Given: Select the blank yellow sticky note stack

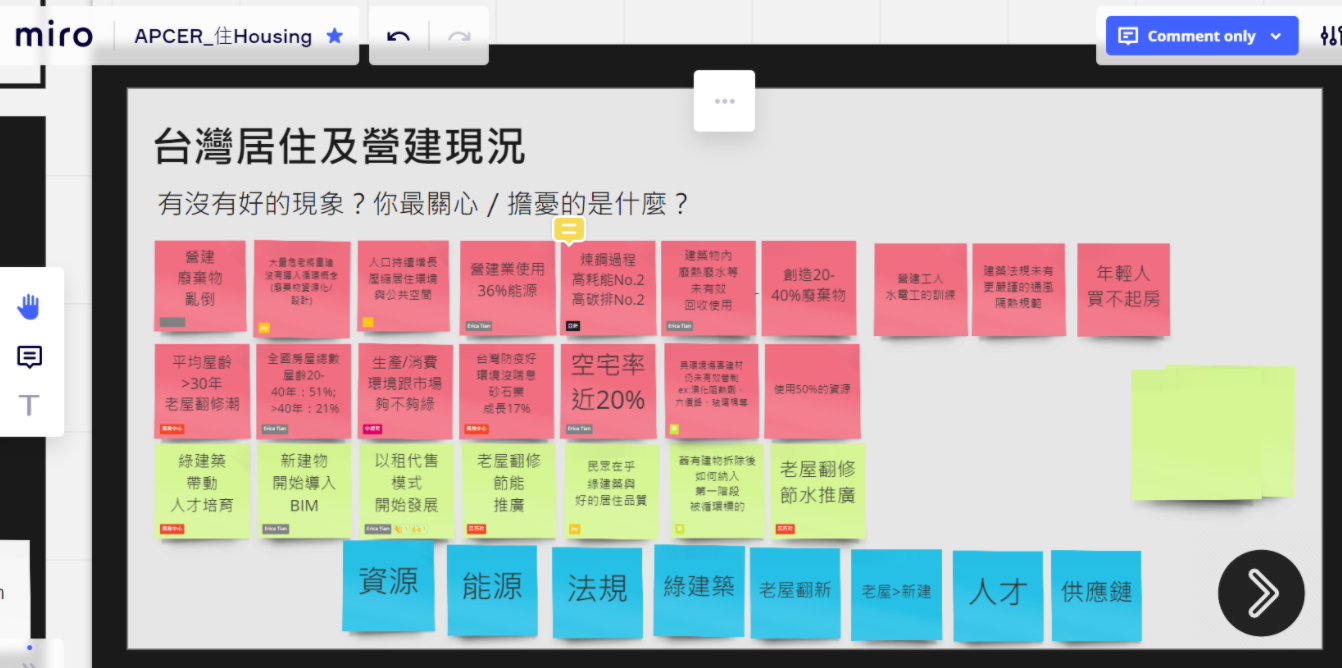Looking at the screenshot, I should click(1211, 432).
